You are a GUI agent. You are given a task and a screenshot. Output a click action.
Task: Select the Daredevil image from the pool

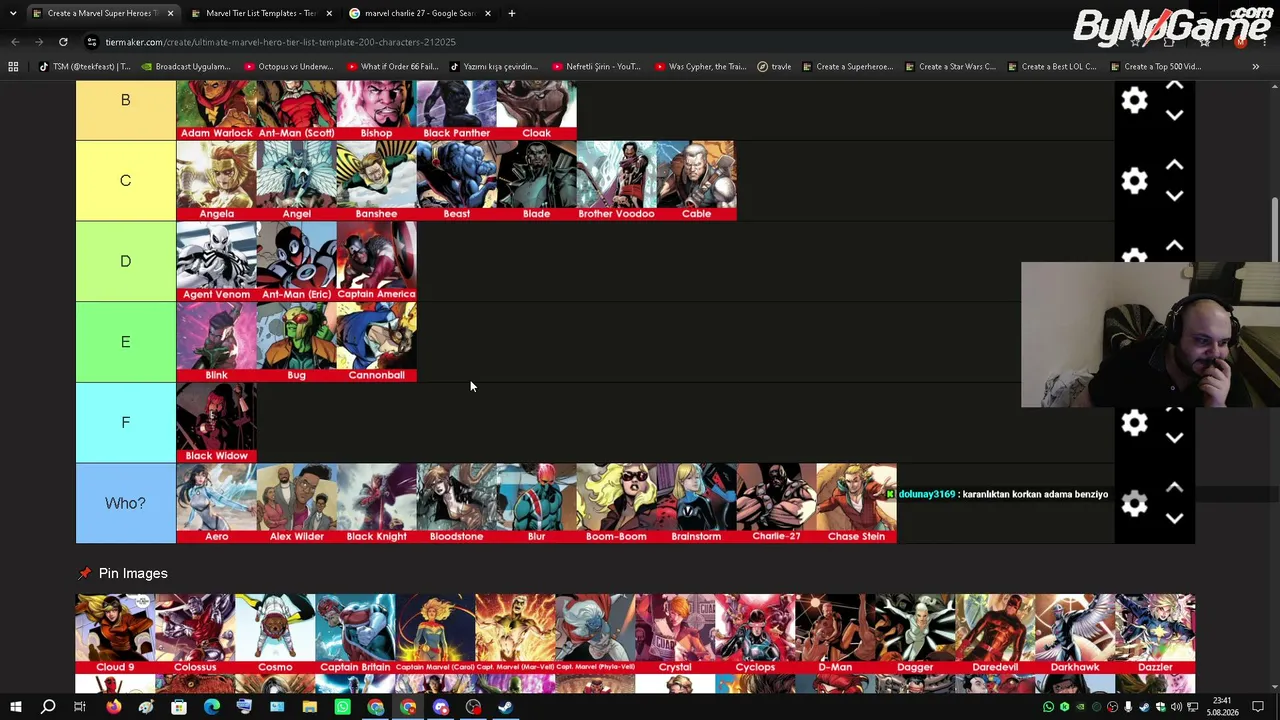(x=995, y=634)
